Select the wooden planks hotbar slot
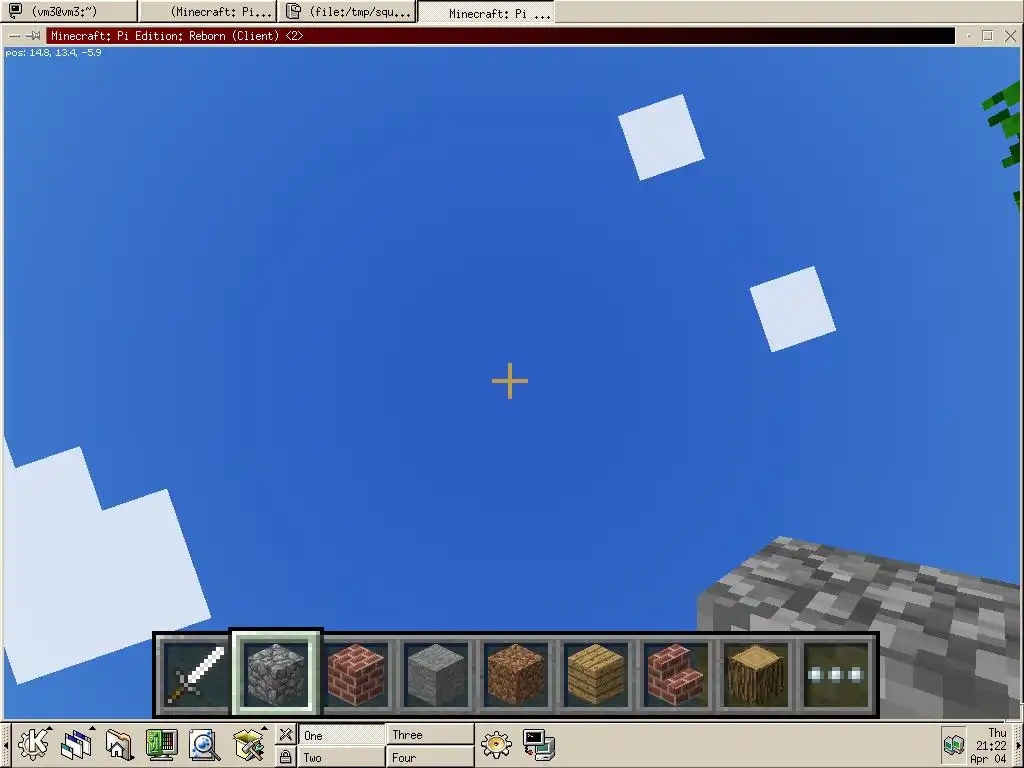Image resolution: width=1024 pixels, height=768 pixels. click(x=596, y=675)
